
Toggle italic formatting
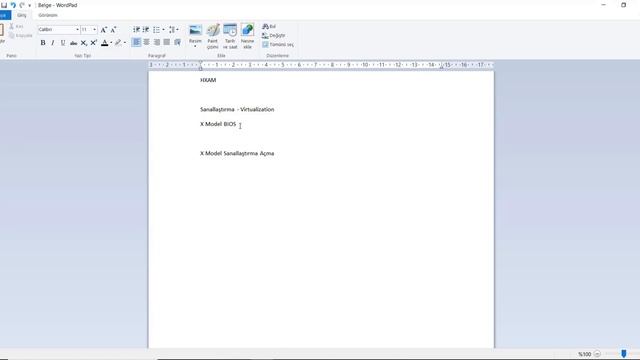[53, 42]
